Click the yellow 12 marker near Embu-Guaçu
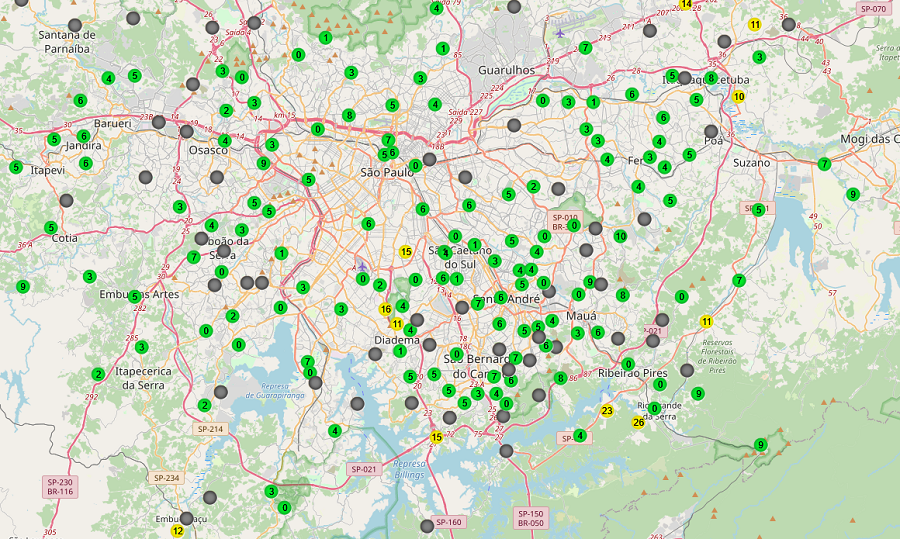The height and width of the screenshot is (539, 900). point(178,531)
